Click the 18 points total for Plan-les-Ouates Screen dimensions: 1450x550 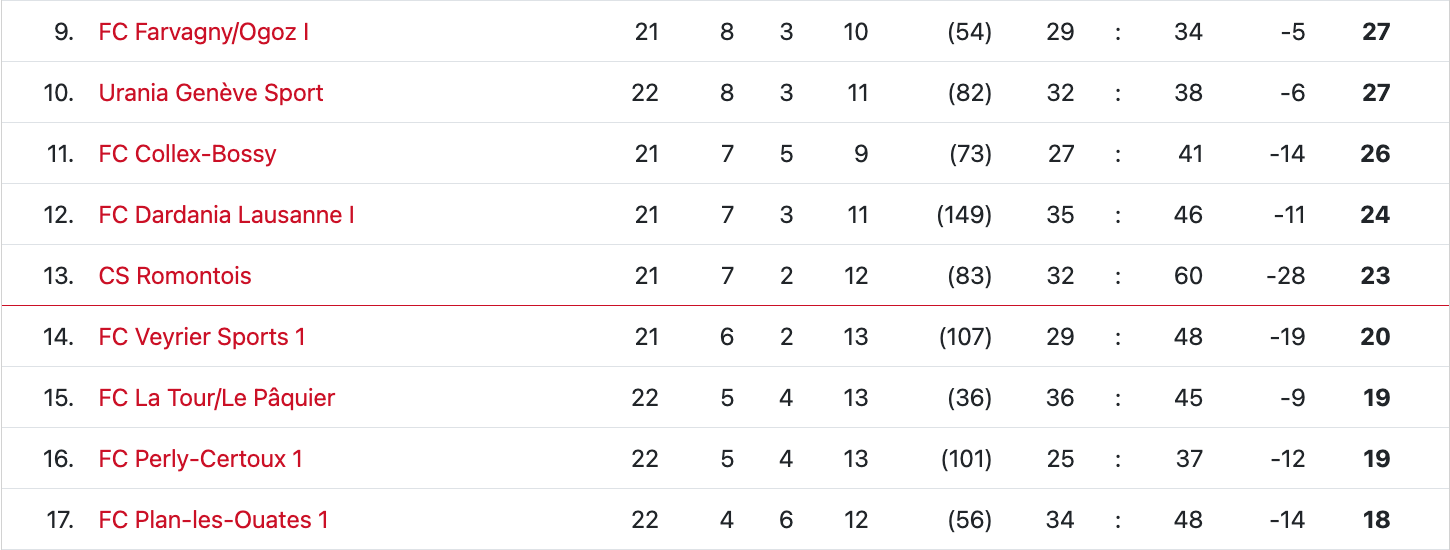click(x=1376, y=520)
